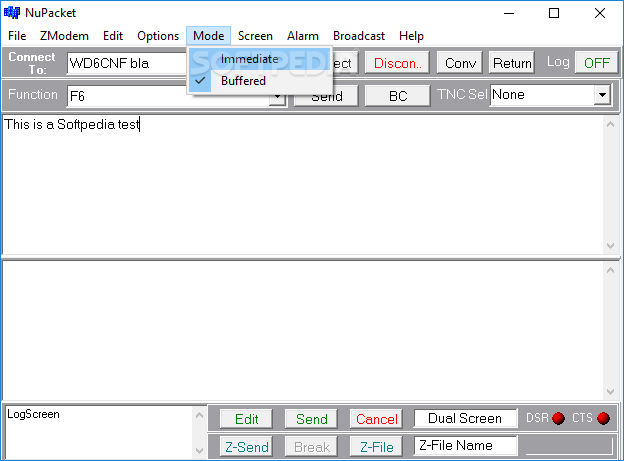
Task: Click the red Discon.. button
Action: coord(397,63)
